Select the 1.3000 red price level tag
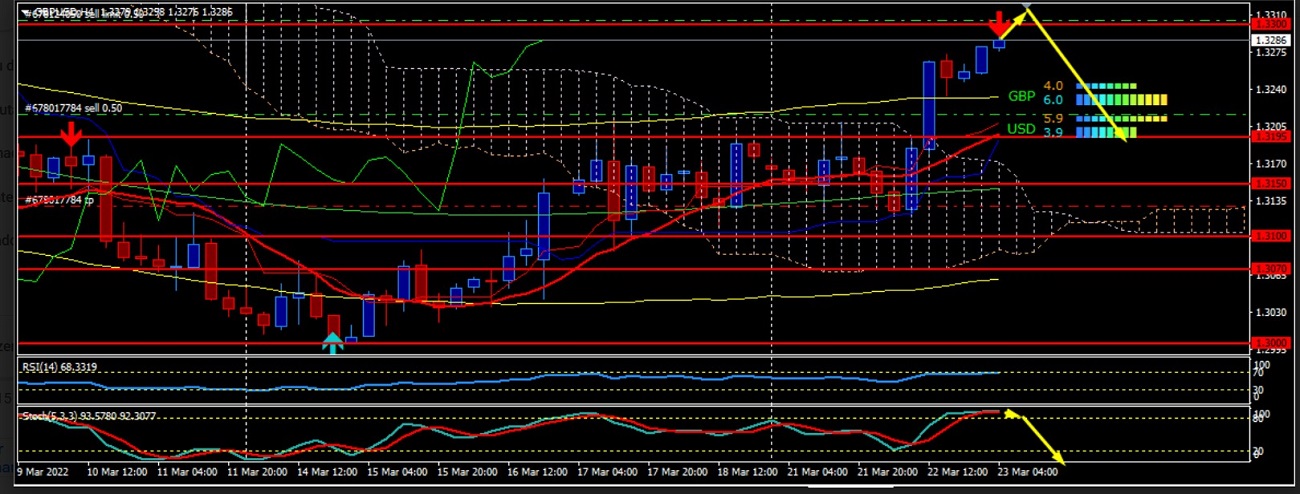Viewport: 1300px width, 494px height. (x=1270, y=343)
